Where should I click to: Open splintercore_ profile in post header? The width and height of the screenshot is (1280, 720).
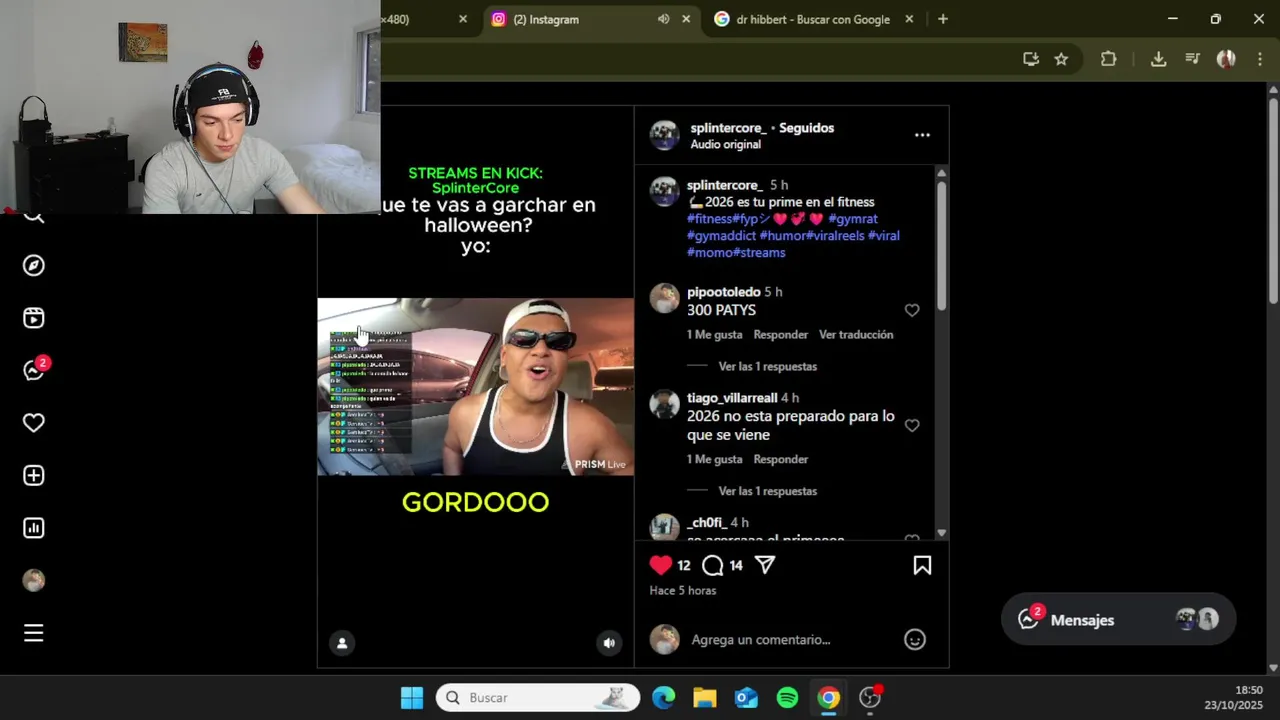tap(728, 128)
